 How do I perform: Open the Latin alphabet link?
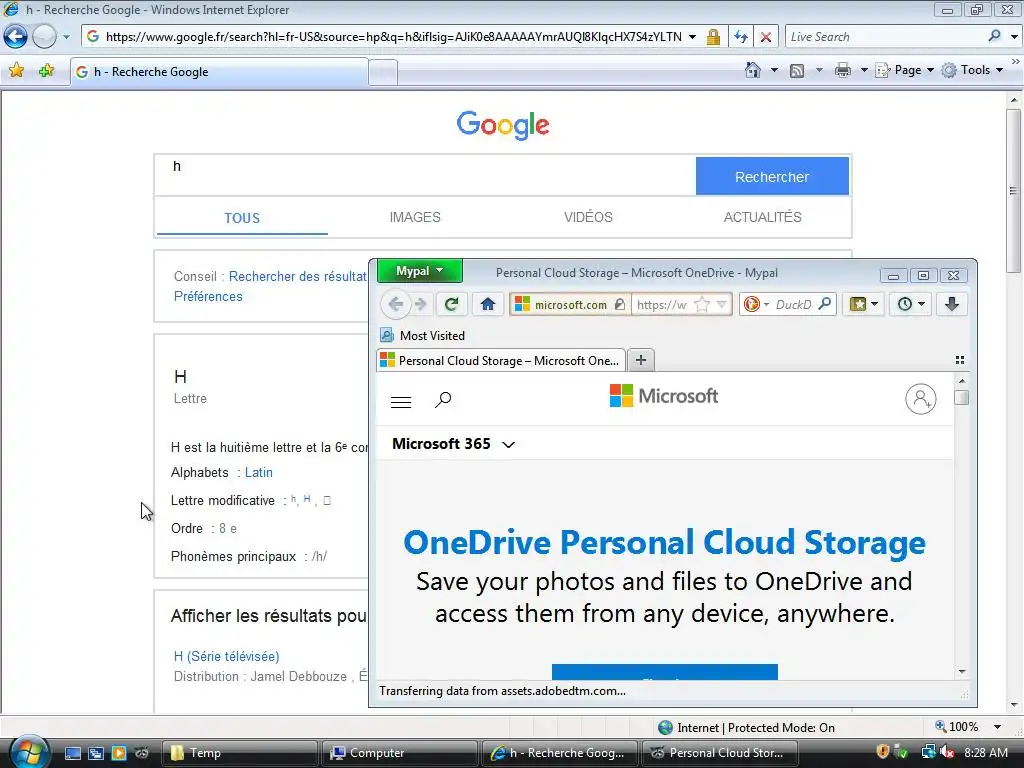tap(259, 472)
